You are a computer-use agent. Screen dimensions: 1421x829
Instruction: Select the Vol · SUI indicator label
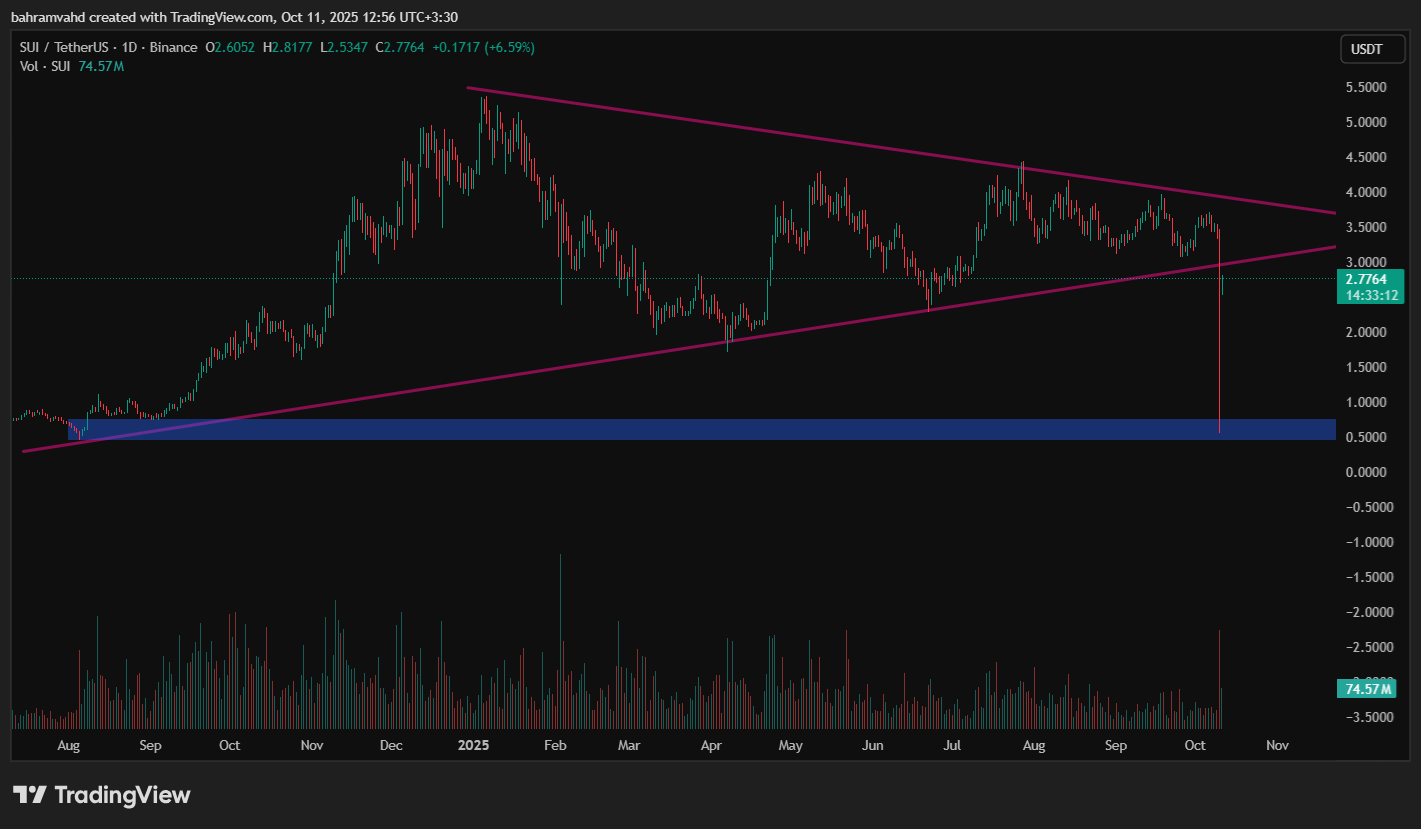46,66
